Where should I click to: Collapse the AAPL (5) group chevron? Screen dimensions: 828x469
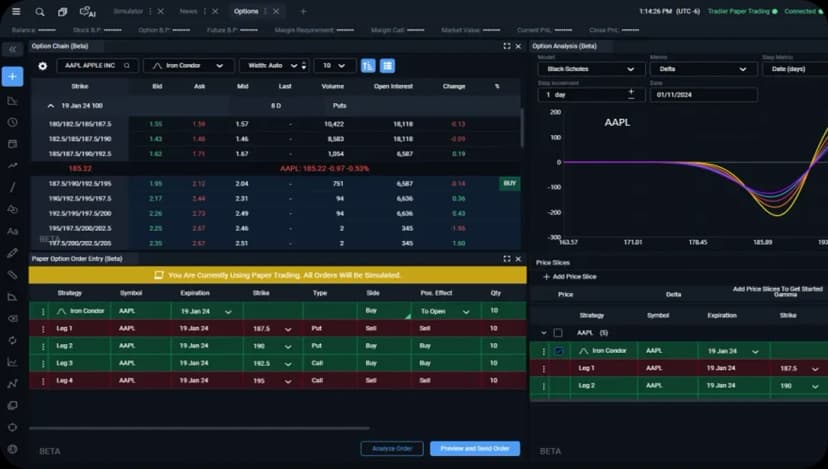[544, 333]
